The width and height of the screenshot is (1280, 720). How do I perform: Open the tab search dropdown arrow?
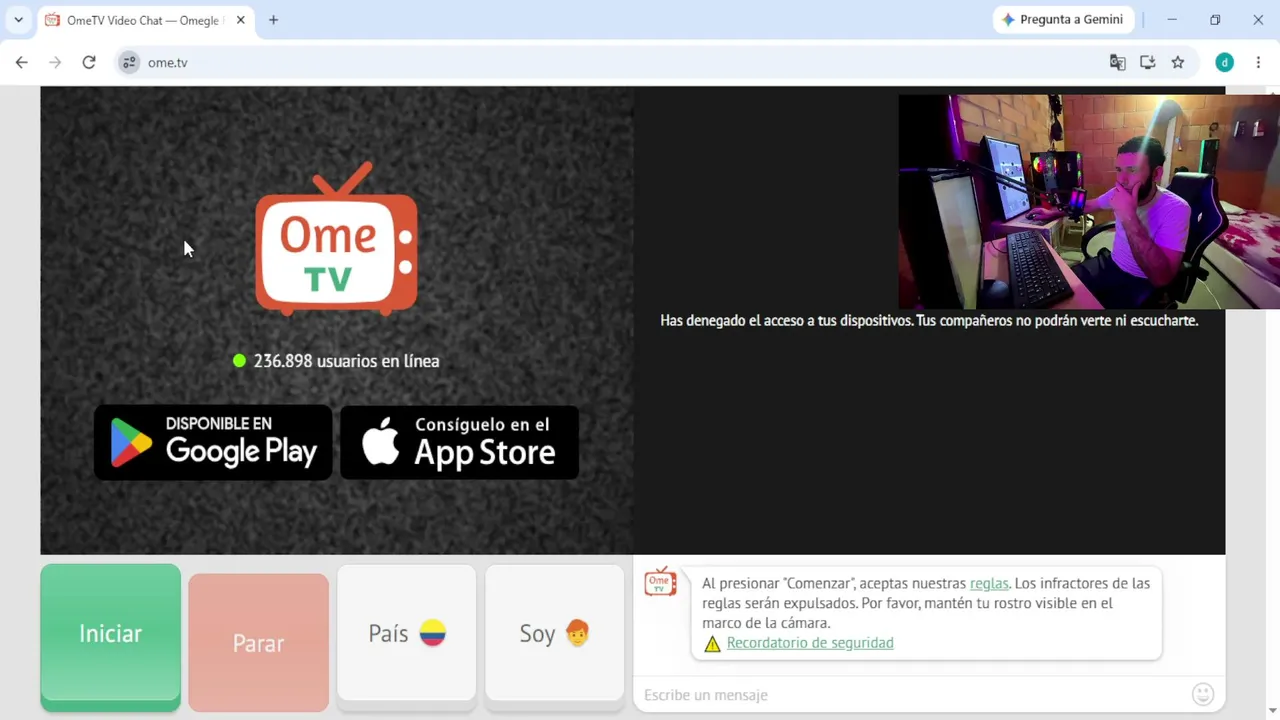pyautogui.click(x=18, y=20)
